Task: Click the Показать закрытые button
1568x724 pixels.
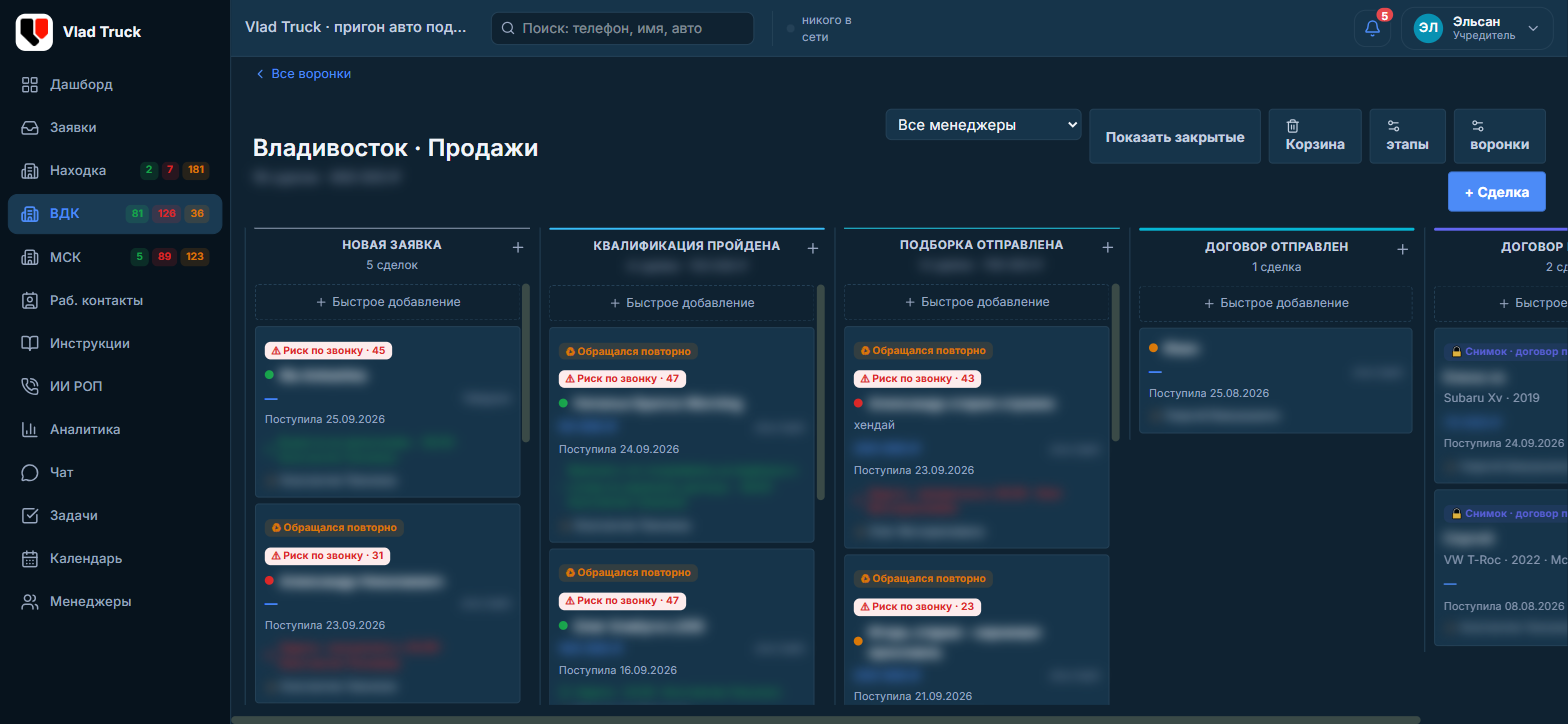Action: coord(1175,136)
